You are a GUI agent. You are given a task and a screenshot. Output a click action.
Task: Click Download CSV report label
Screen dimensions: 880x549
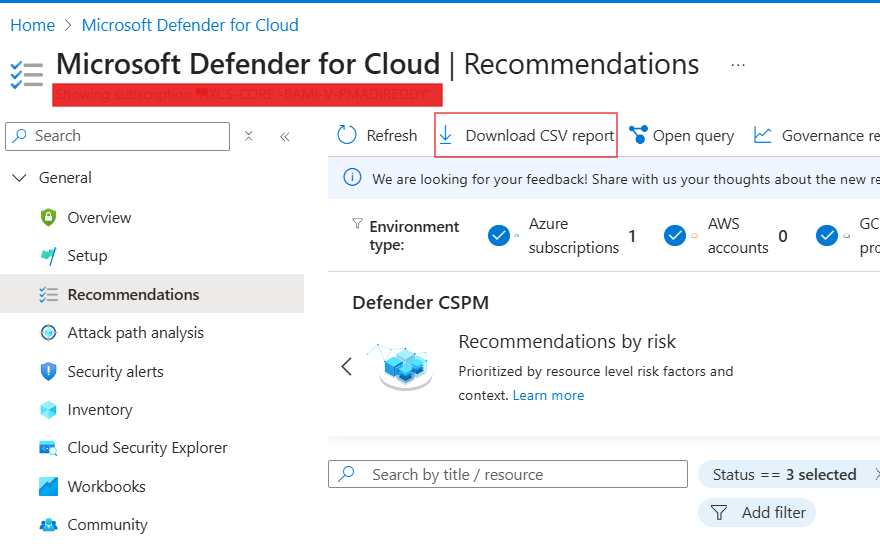[540, 135]
